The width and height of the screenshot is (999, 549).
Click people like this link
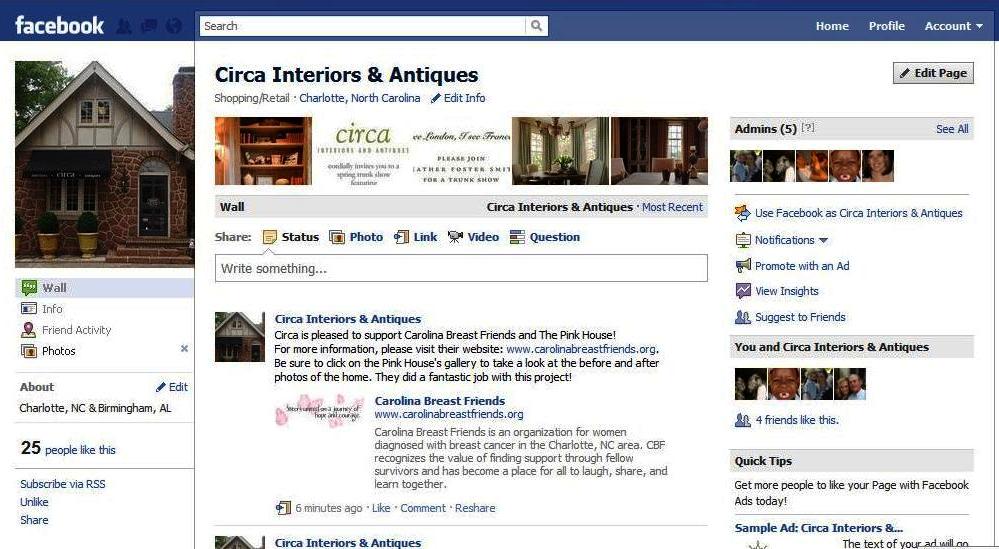coord(80,450)
